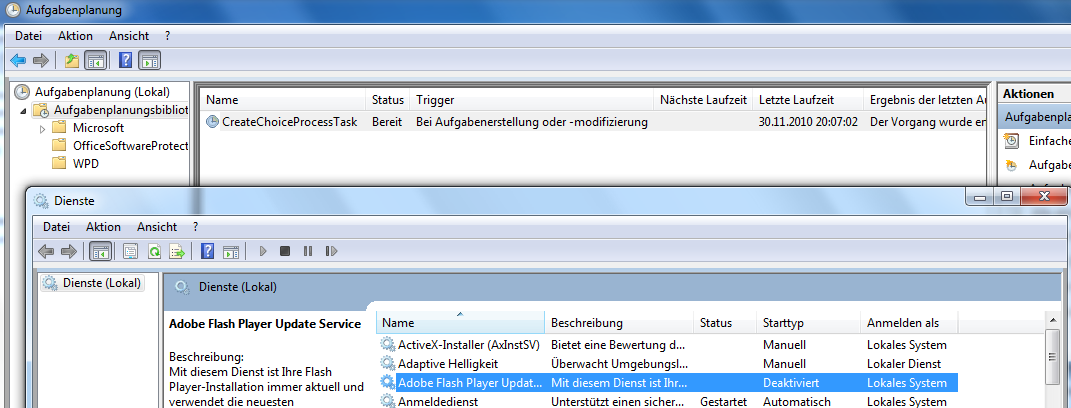Open help icon in Aufgabenplanung toolbar
1071x408 pixels.
(x=125, y=61)
